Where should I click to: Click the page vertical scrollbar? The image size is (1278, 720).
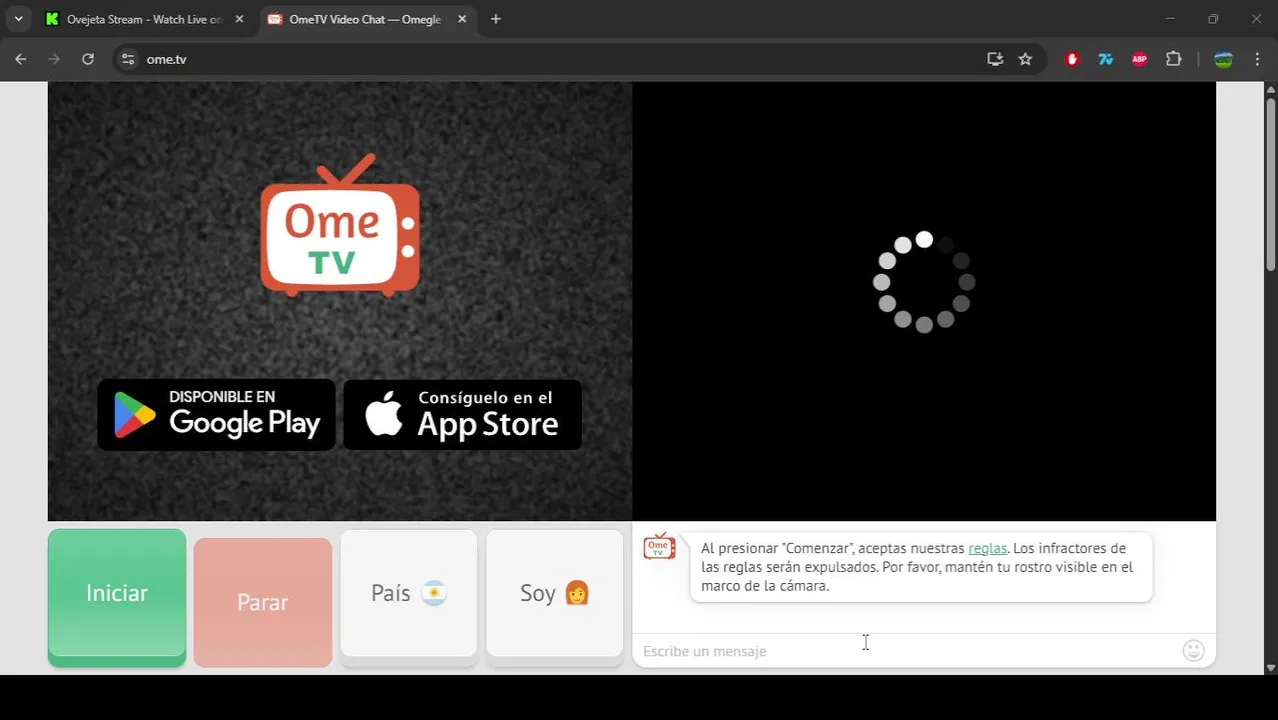point(1271,183)
